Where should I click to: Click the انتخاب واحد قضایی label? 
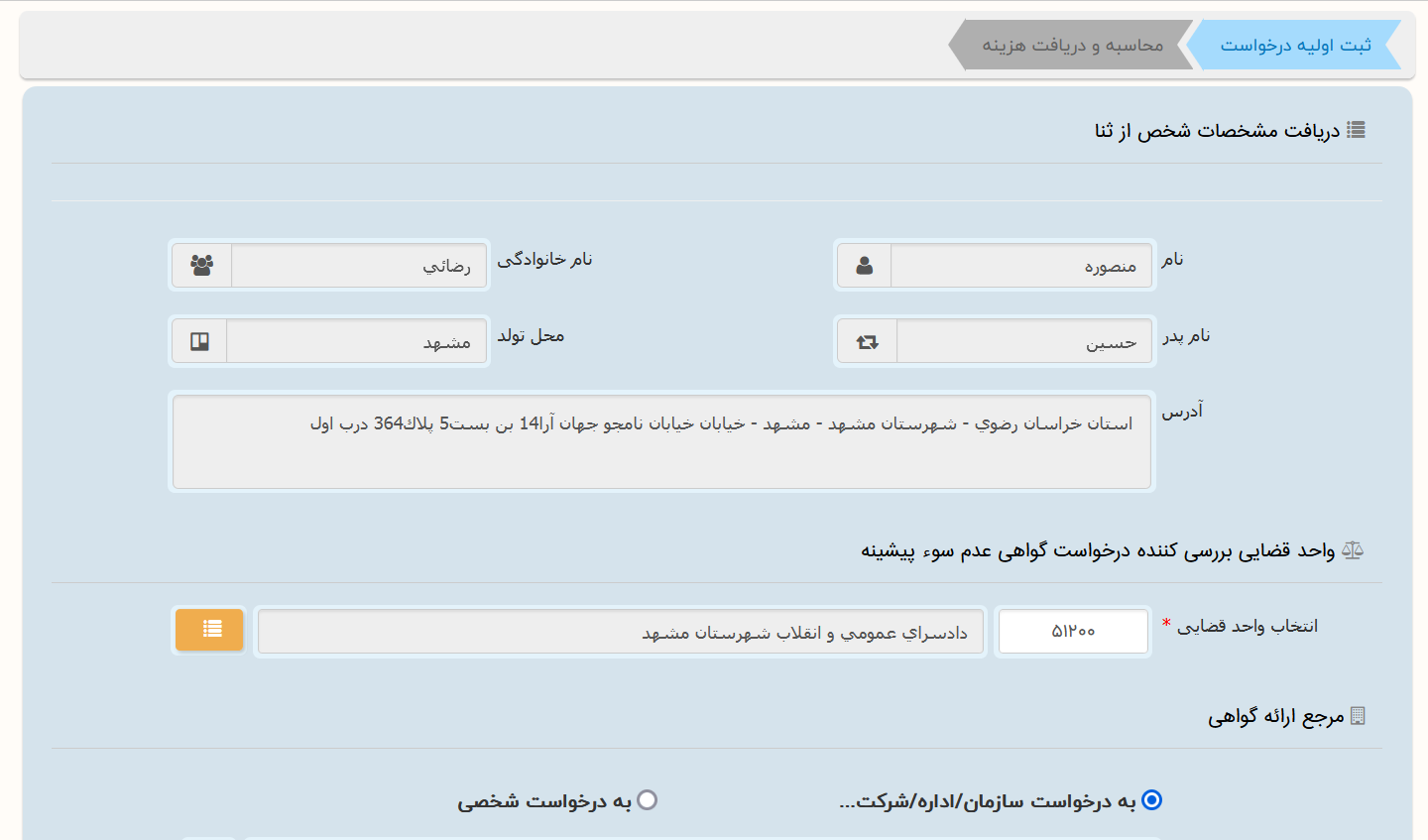pyautogui.click(x=1247, y=627)
